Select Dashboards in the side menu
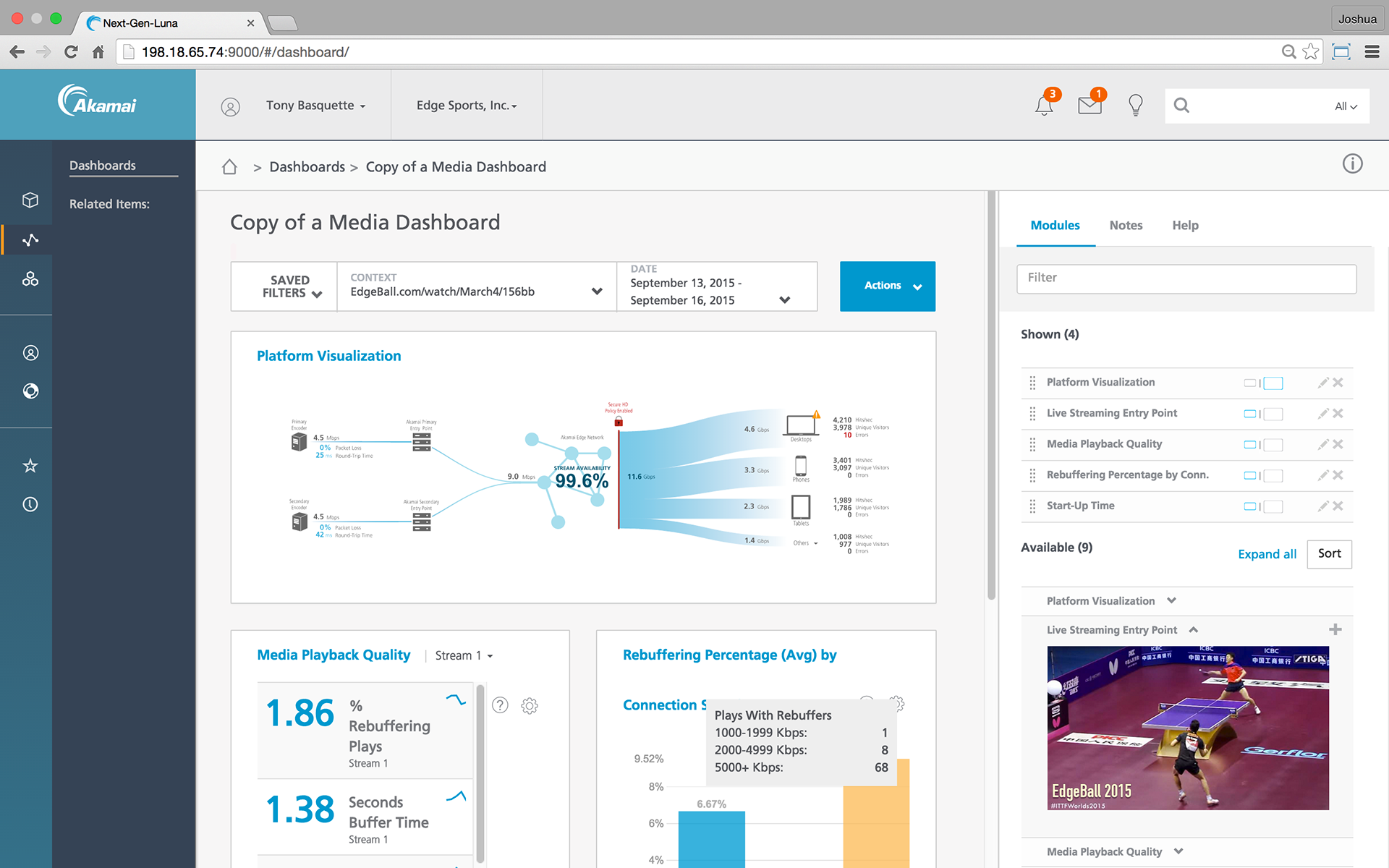This screenshot has width=1389, height=868. 103,166
